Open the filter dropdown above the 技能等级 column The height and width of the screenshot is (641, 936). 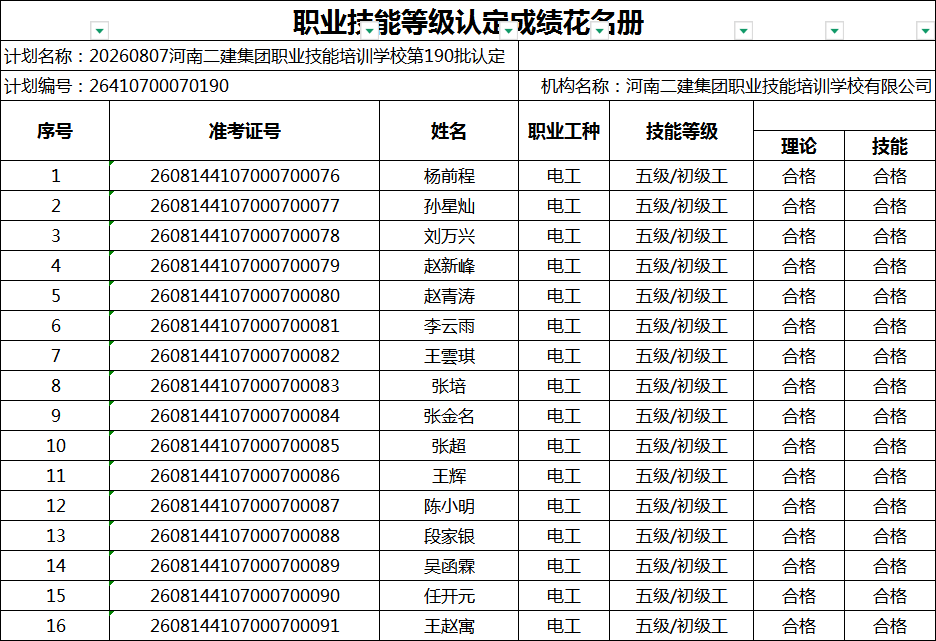tap(743, 30)
